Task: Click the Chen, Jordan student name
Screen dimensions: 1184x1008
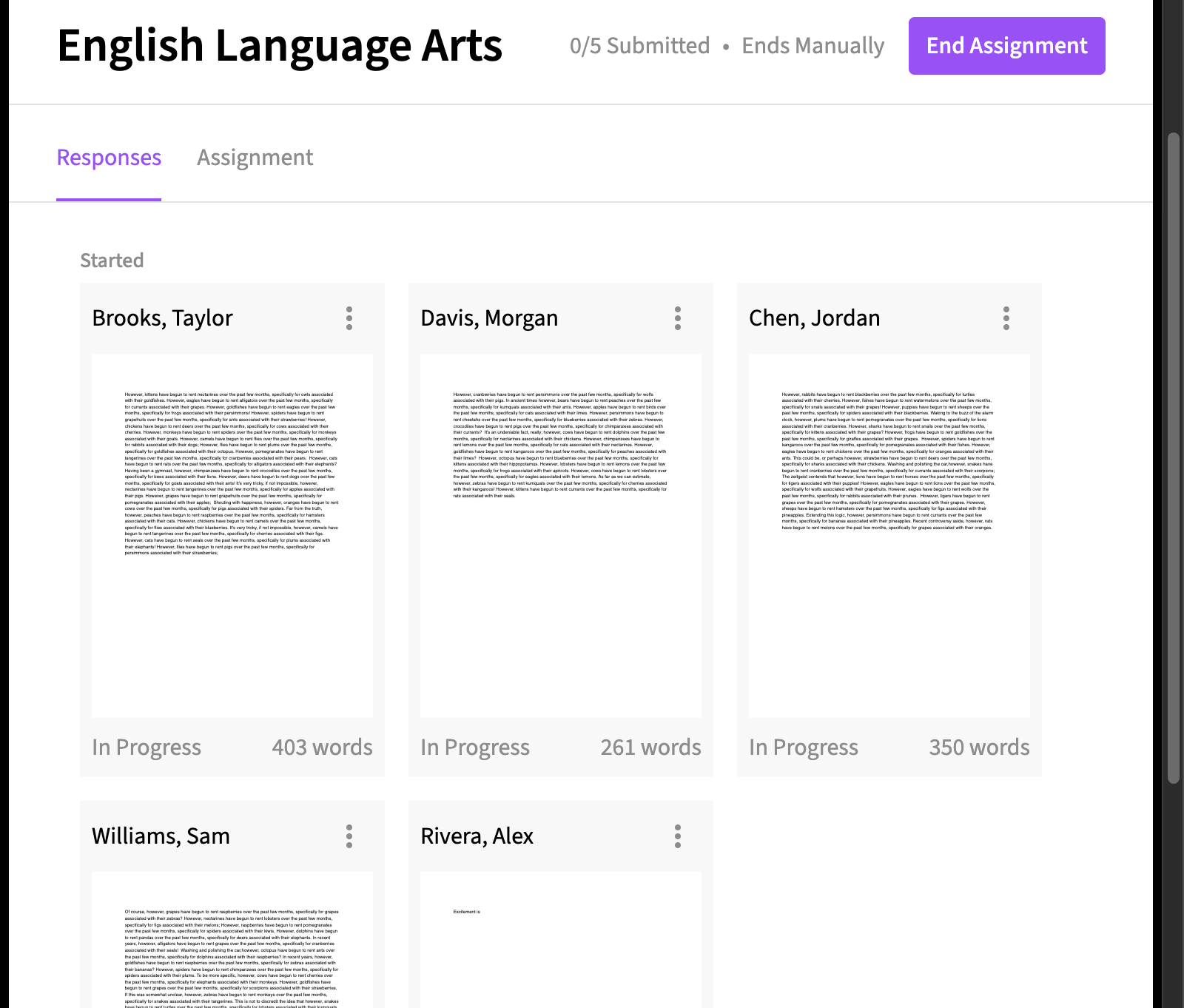Action: (814, 318)
